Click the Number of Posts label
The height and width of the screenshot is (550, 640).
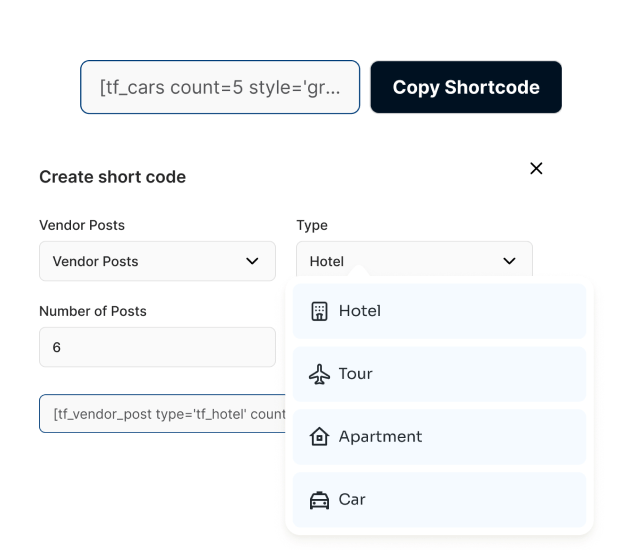pyautogui.click(x=93, y=311)
